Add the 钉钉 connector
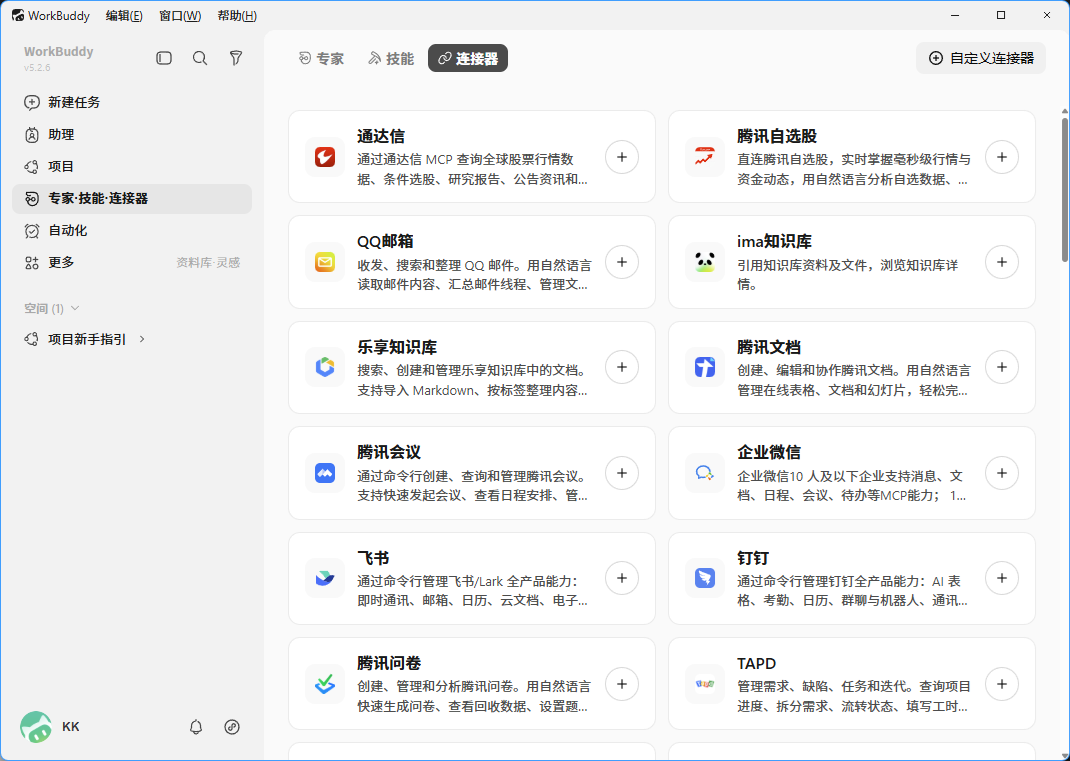The width and height of the screenshot is (1070, 761). click(1002, 578)
